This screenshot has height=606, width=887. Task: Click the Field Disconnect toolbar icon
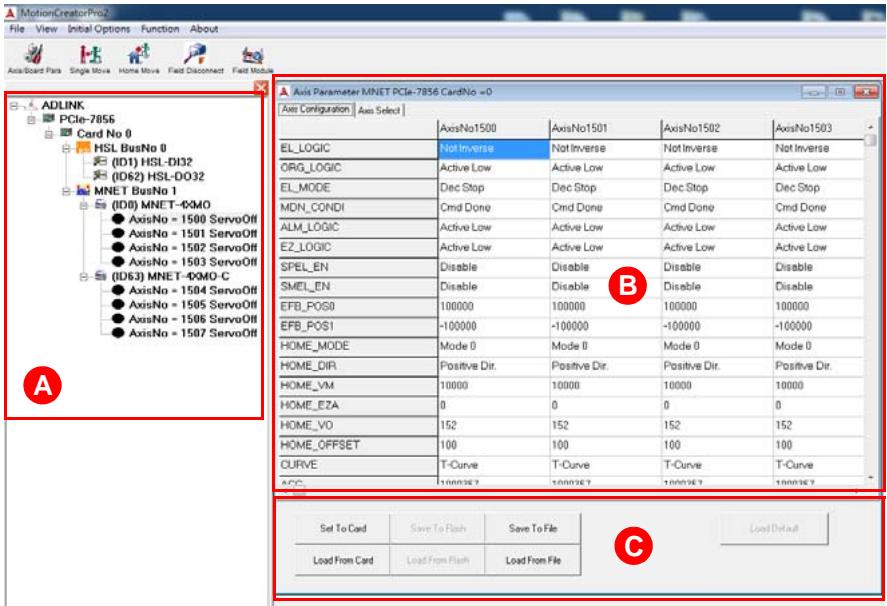(195, 54)
